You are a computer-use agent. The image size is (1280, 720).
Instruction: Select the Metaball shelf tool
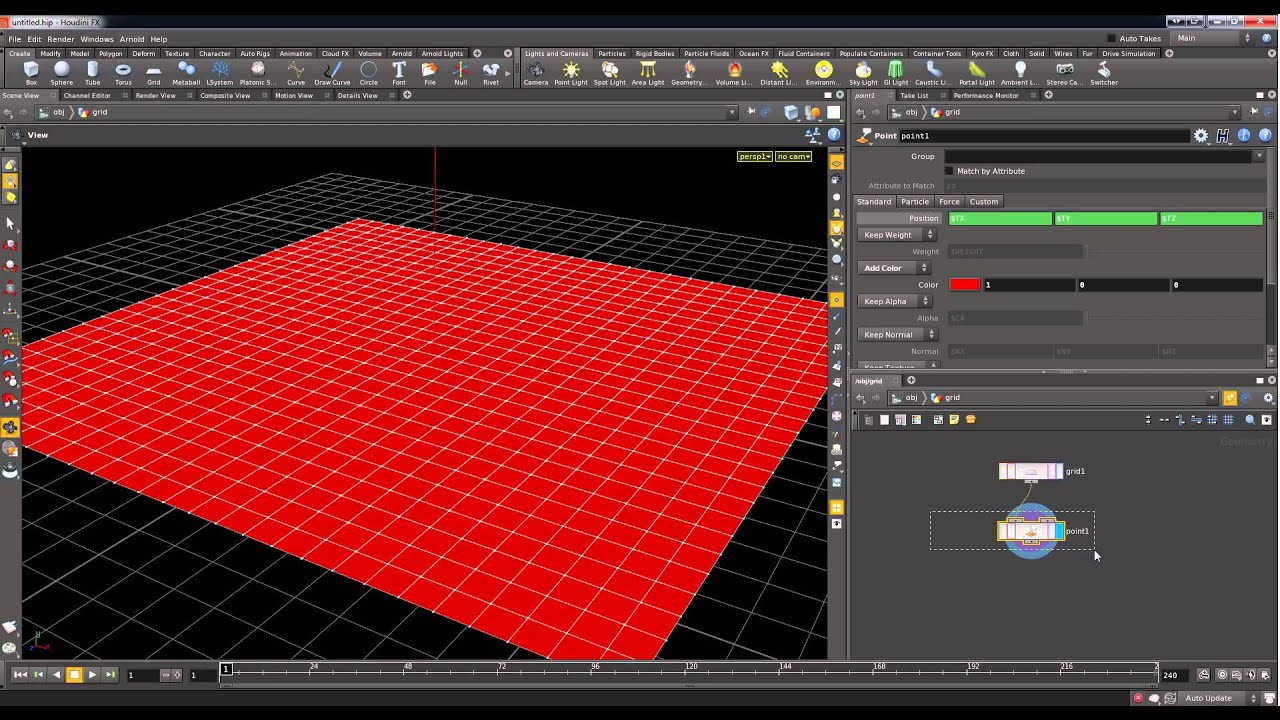(x=186, y=73)
